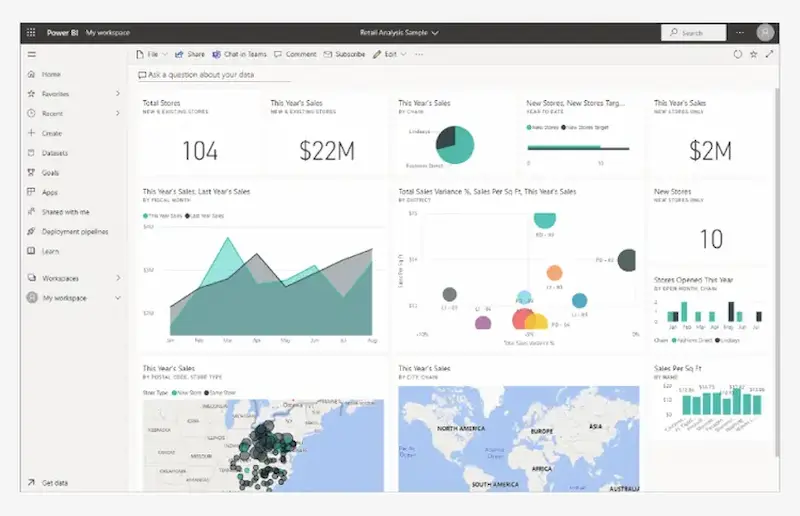Click the Workspaces icon in sidebar

point(32,278)
